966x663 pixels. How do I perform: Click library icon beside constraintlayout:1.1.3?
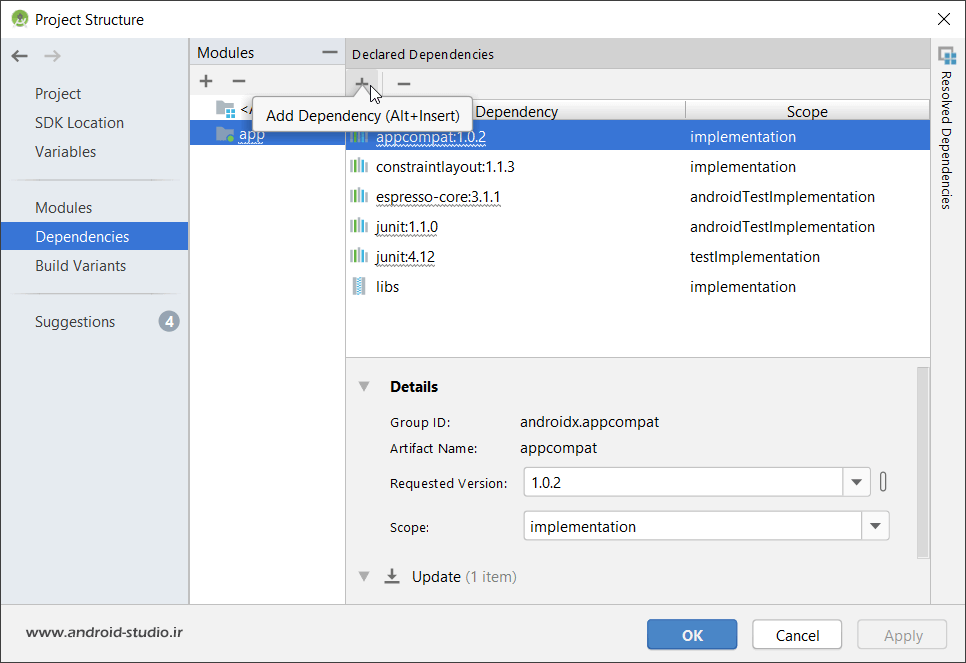coord(359,166)
